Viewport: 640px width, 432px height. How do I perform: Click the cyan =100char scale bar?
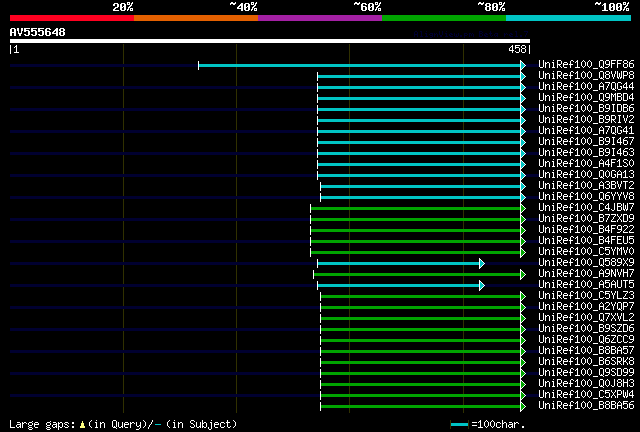(459, 425)
